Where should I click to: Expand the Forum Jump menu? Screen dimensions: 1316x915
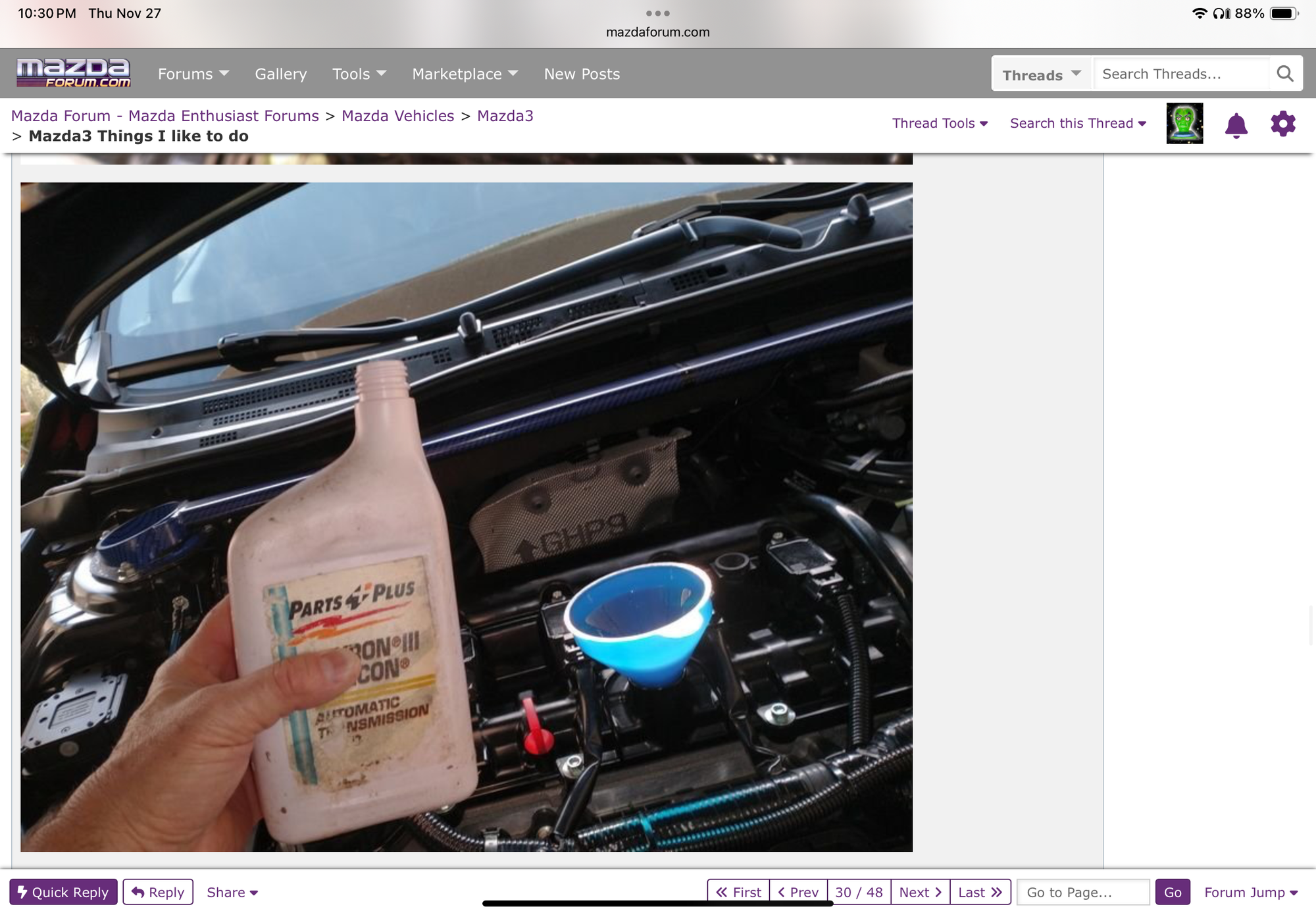click(1250, 892)
